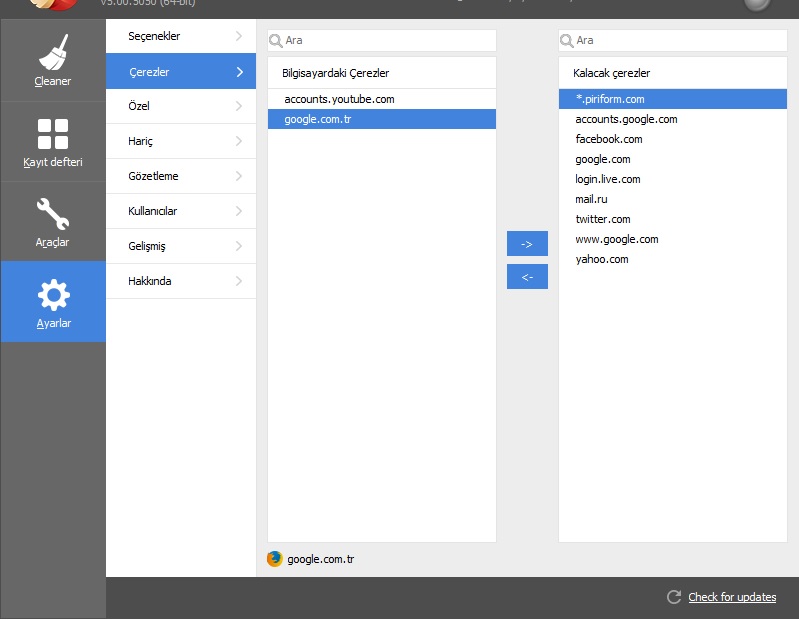This screenshot has width=799, height=620.
Task: Open the Özel settings page
Action: (181, 106)
